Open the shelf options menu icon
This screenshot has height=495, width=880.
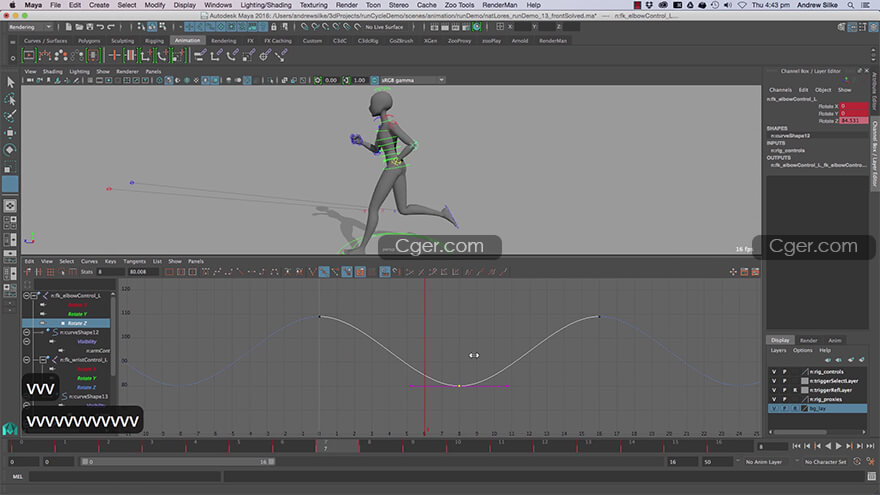pyautogui.click(x=12, y=57)
